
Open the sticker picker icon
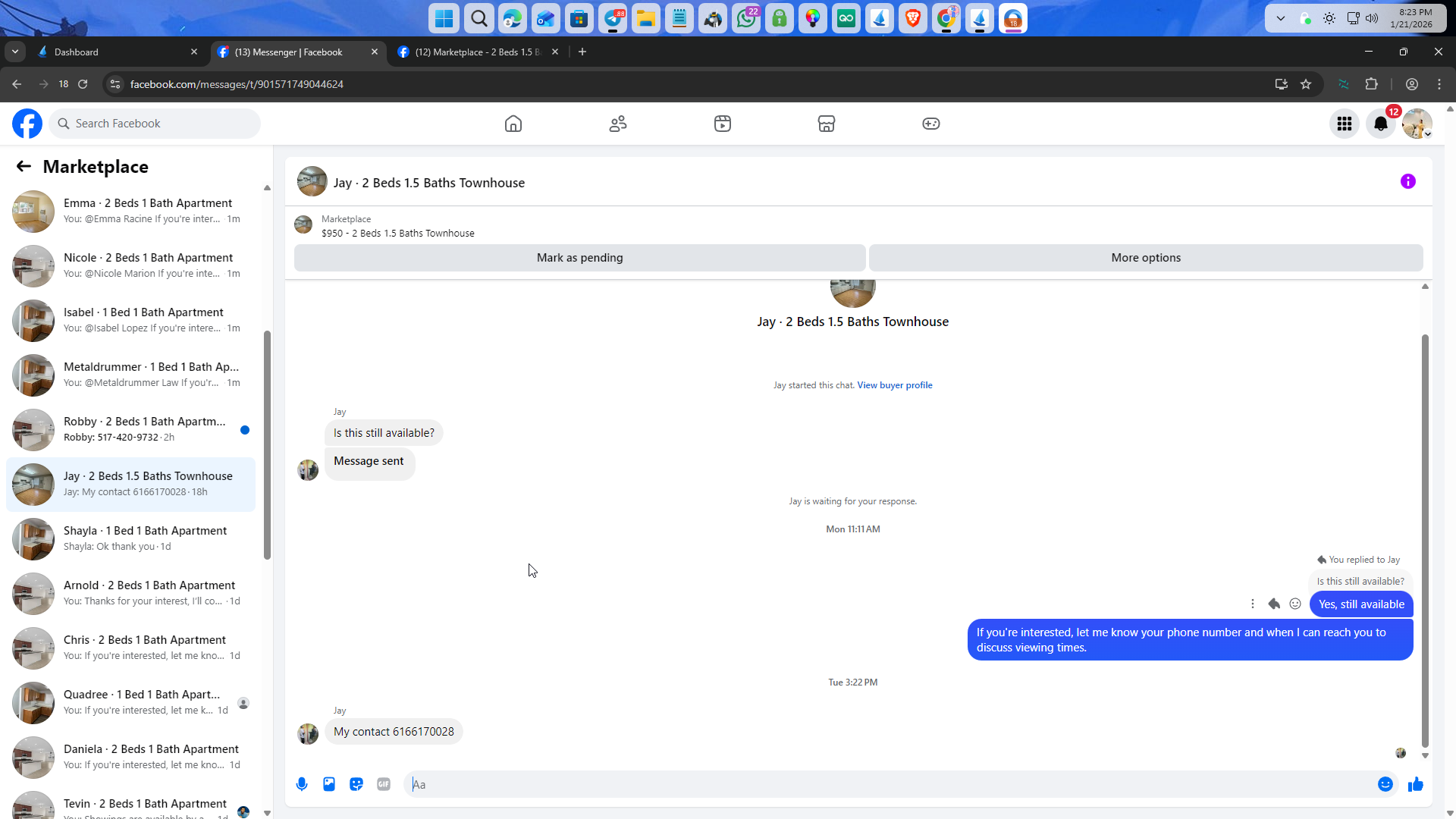click(356, 784)
